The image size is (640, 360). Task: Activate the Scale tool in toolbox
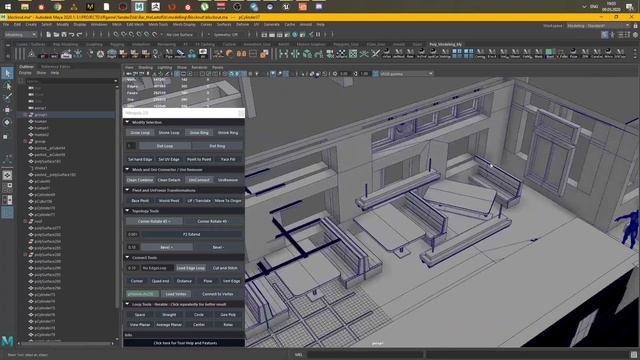6,137
